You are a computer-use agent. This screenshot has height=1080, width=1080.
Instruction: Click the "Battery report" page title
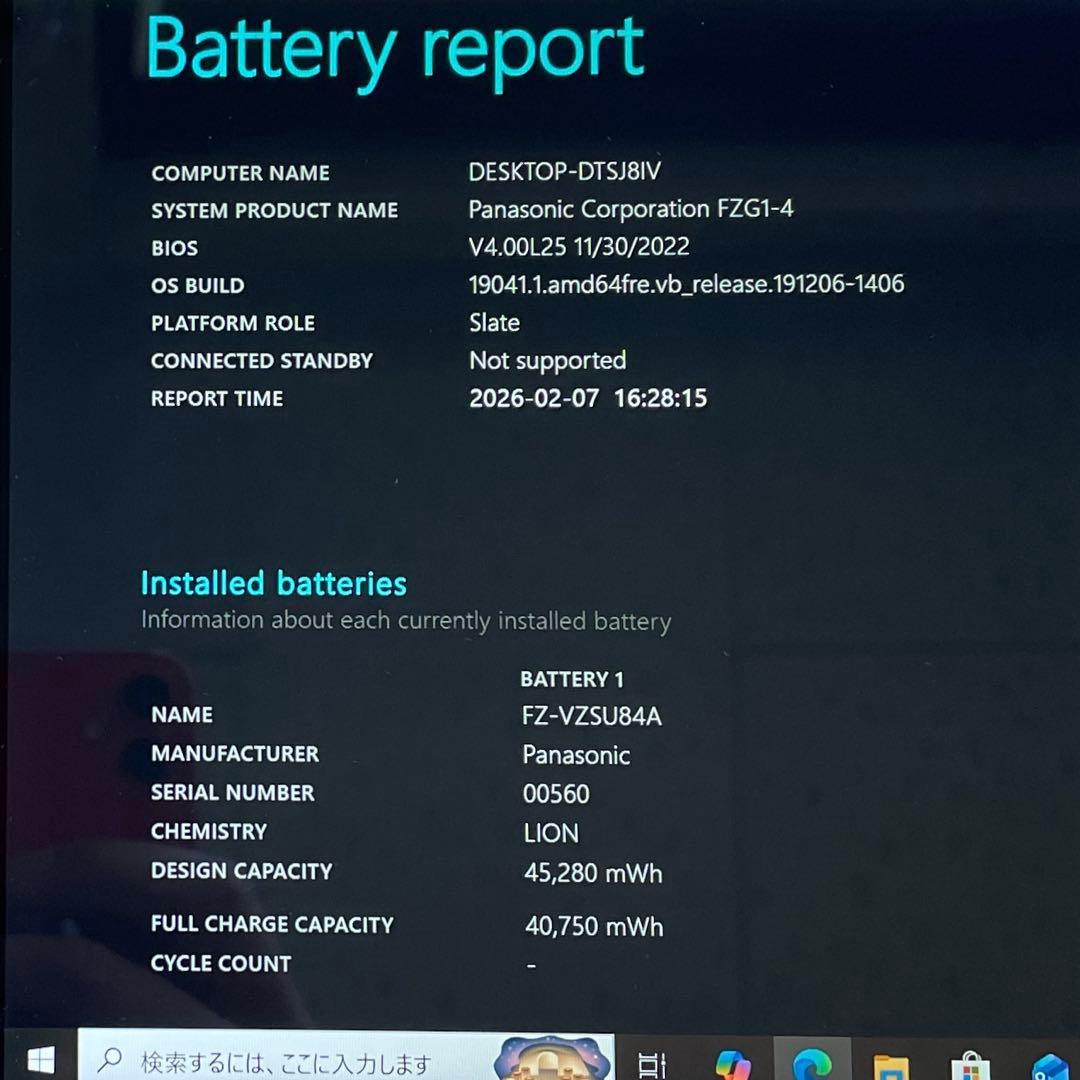(395, 50)
